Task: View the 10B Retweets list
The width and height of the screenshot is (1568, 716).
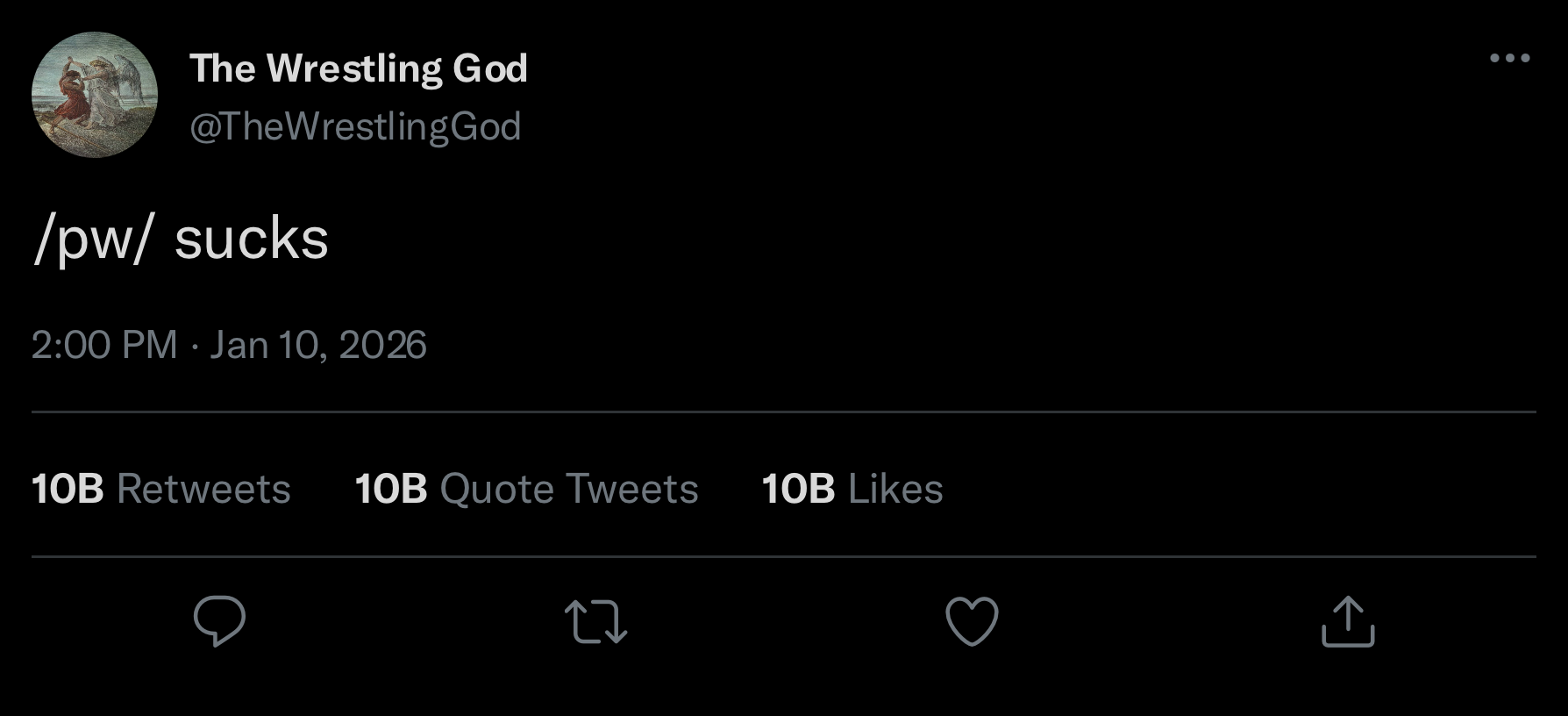Action: click(x=161, y=489)
